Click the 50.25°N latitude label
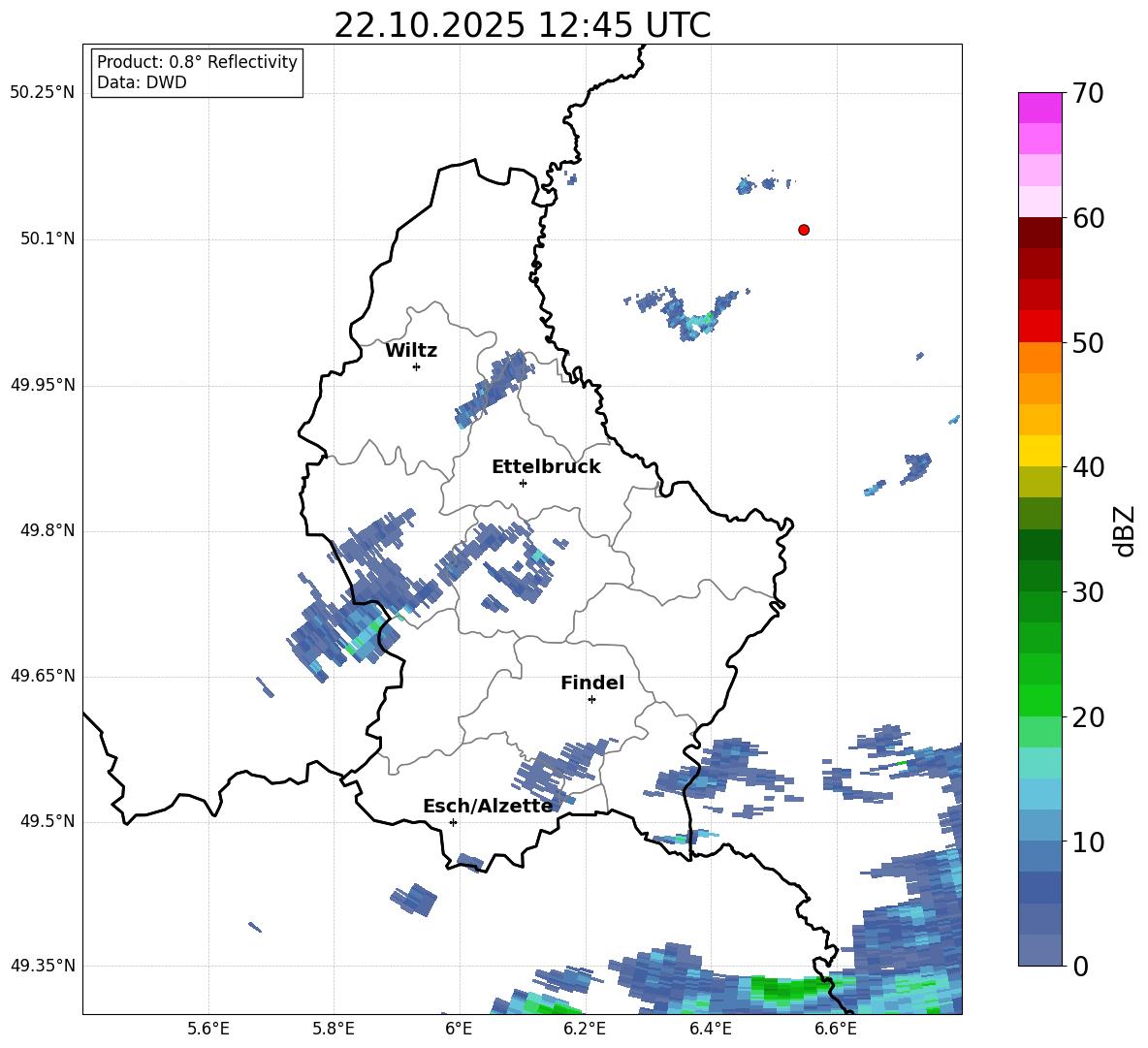 click(42, 93)
